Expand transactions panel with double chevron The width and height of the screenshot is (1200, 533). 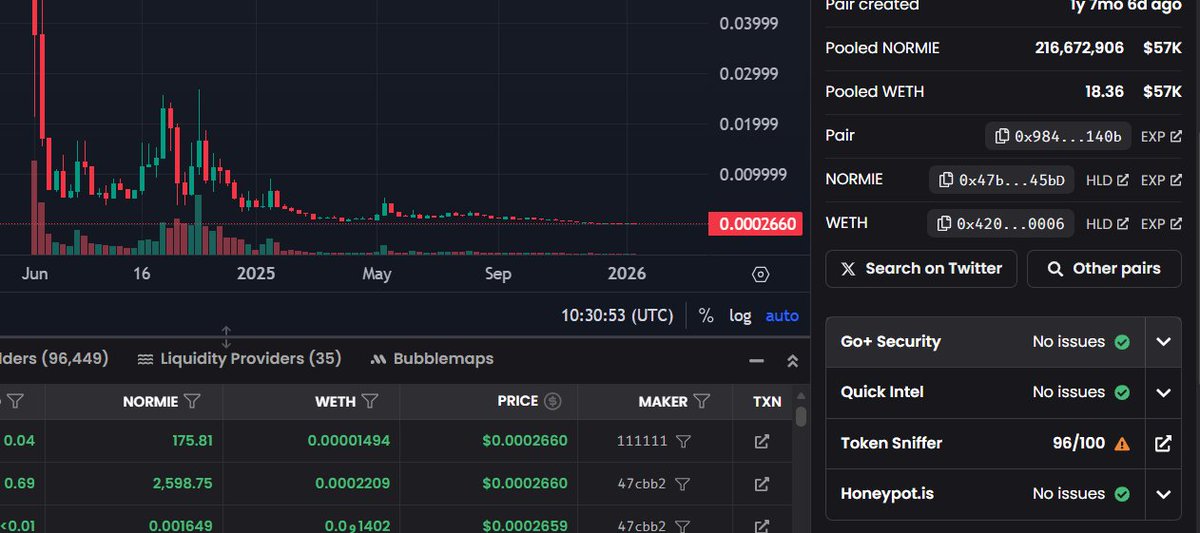coord(792,360)
